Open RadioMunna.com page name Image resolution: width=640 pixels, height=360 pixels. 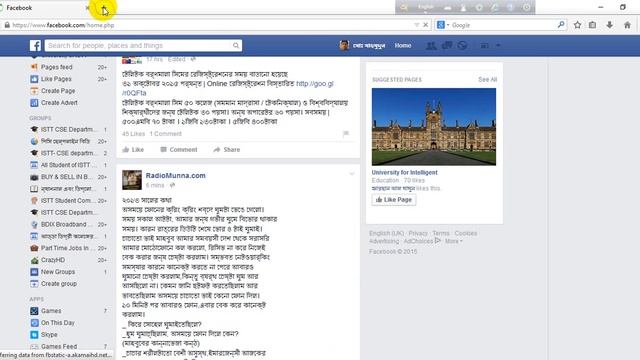pyautogui.click(x=176, y=176)
